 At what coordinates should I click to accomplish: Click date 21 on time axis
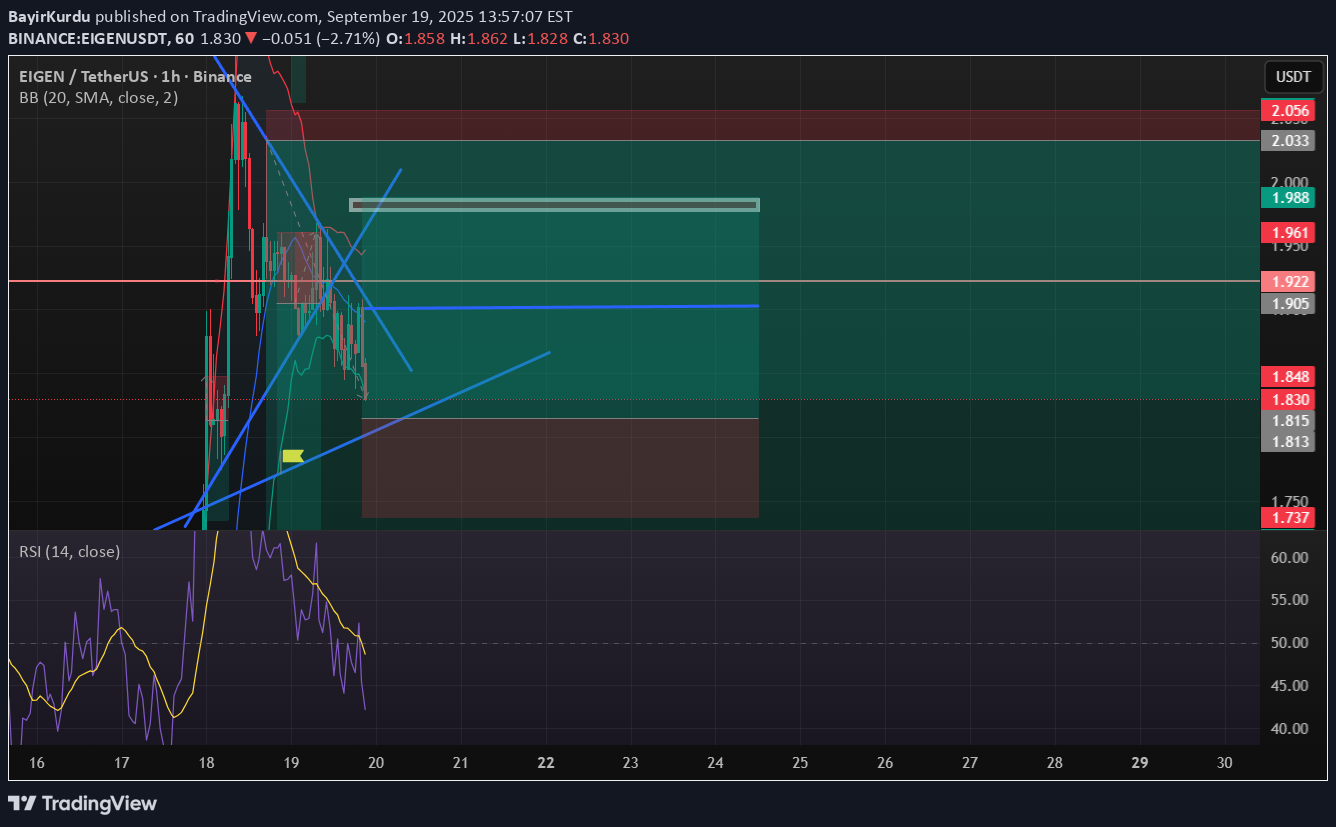461,763
